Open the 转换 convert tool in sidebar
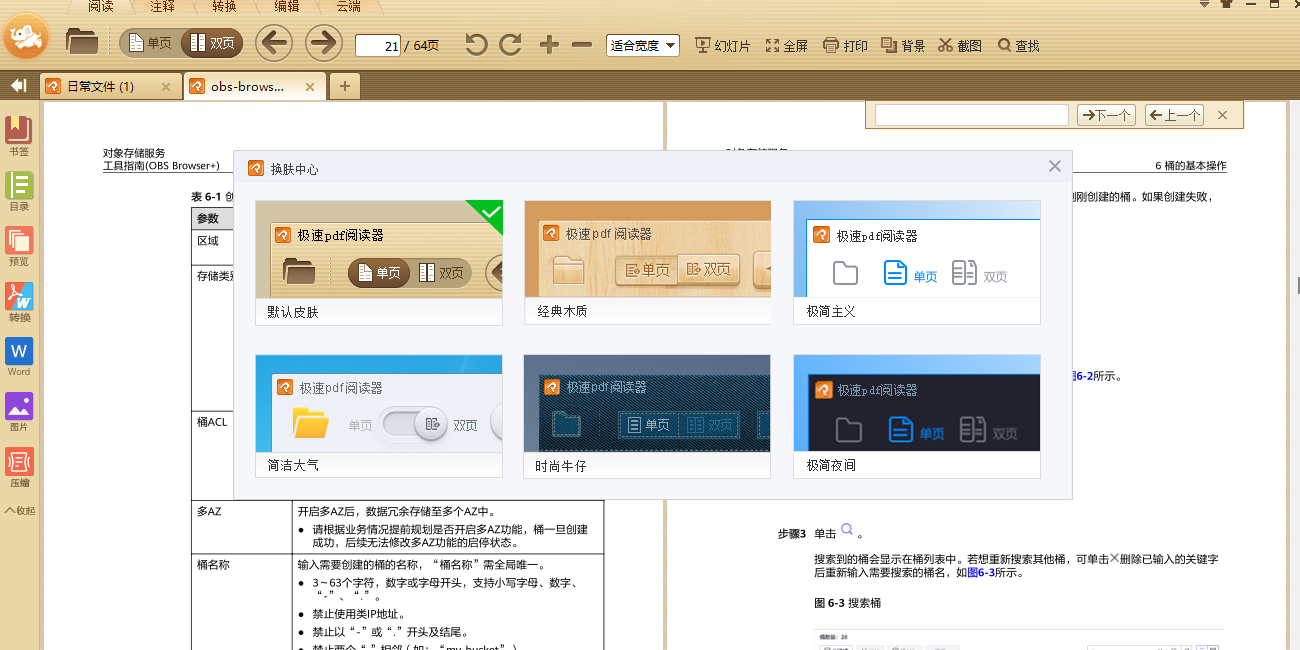 pyautogui.click(x=19, y=302)
